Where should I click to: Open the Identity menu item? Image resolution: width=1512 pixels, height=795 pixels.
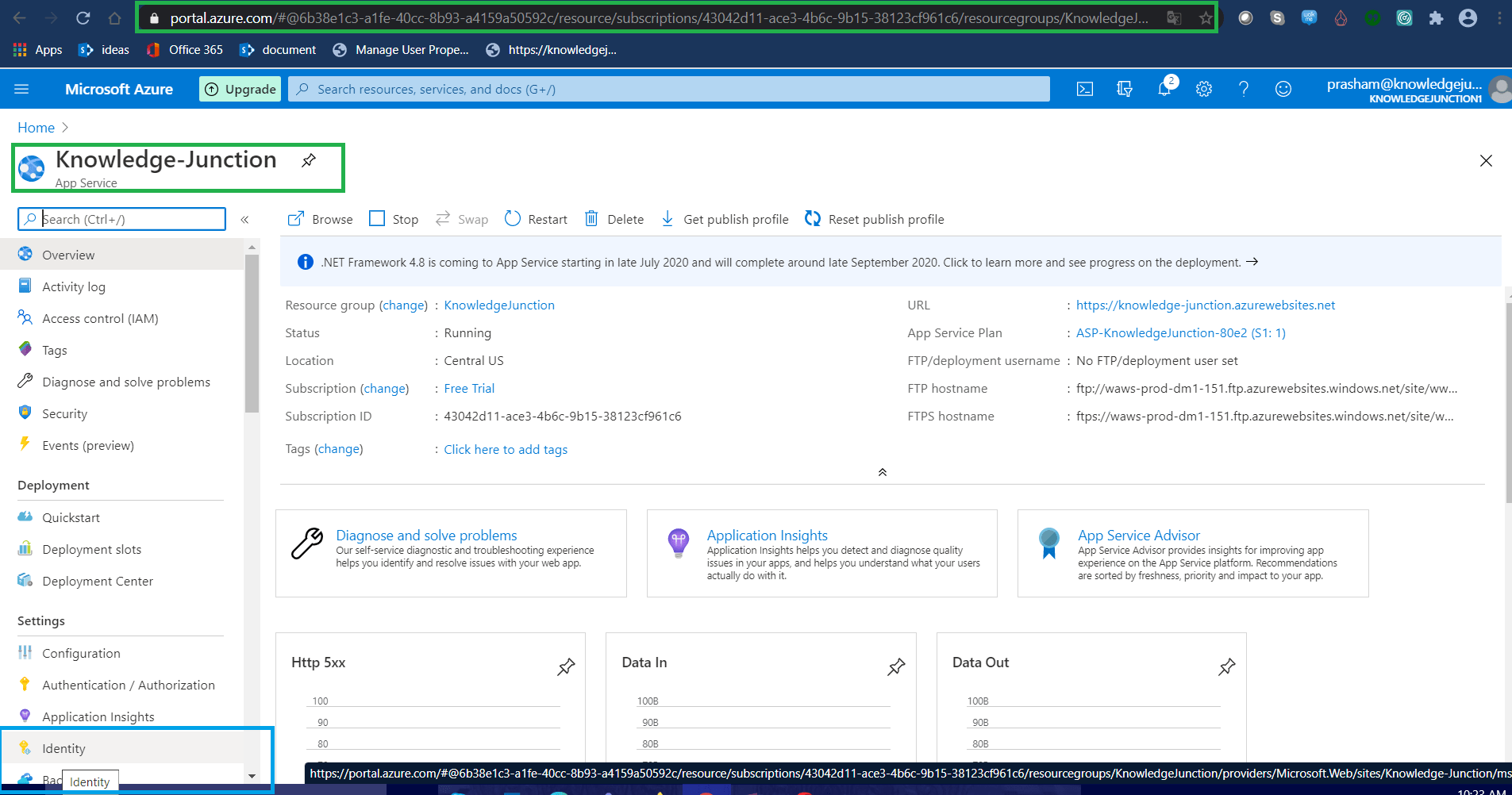click(122, 748)
